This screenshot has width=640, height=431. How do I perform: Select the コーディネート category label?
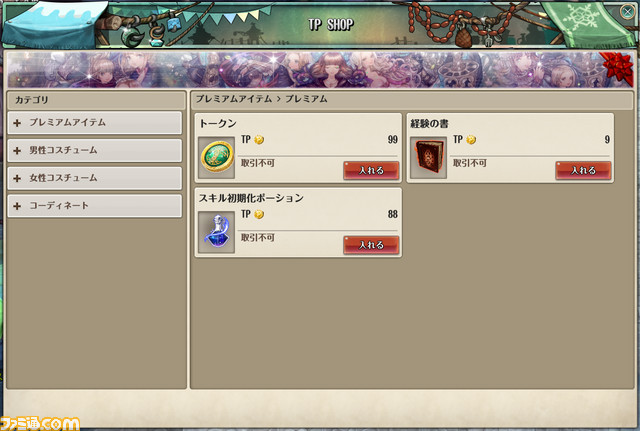59,206
